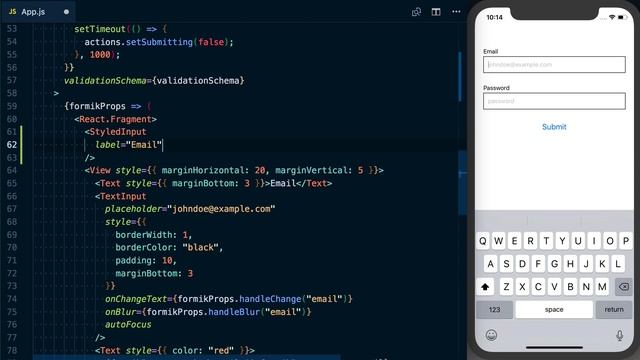Screen dimensions: 640x360
Task: Tap the E key on the keyboard
Action: 514,241
